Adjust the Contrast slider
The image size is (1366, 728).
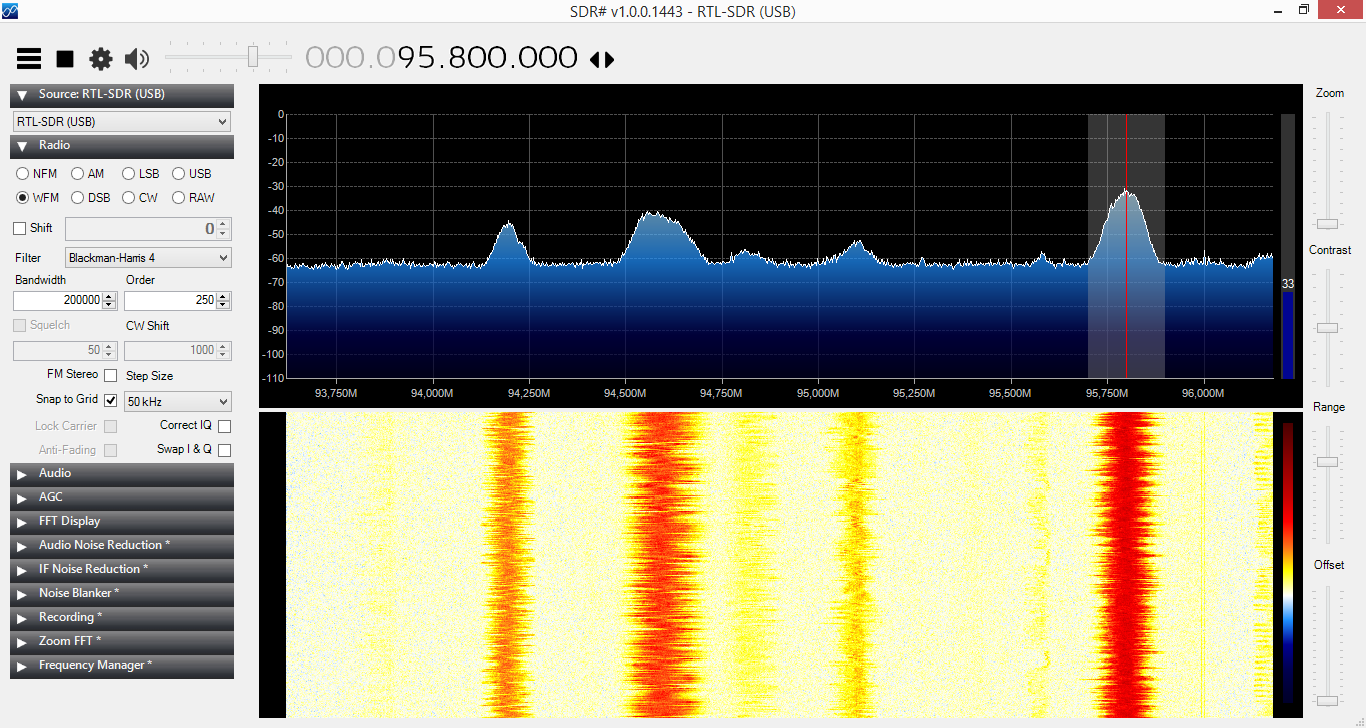pos(1327,328)
